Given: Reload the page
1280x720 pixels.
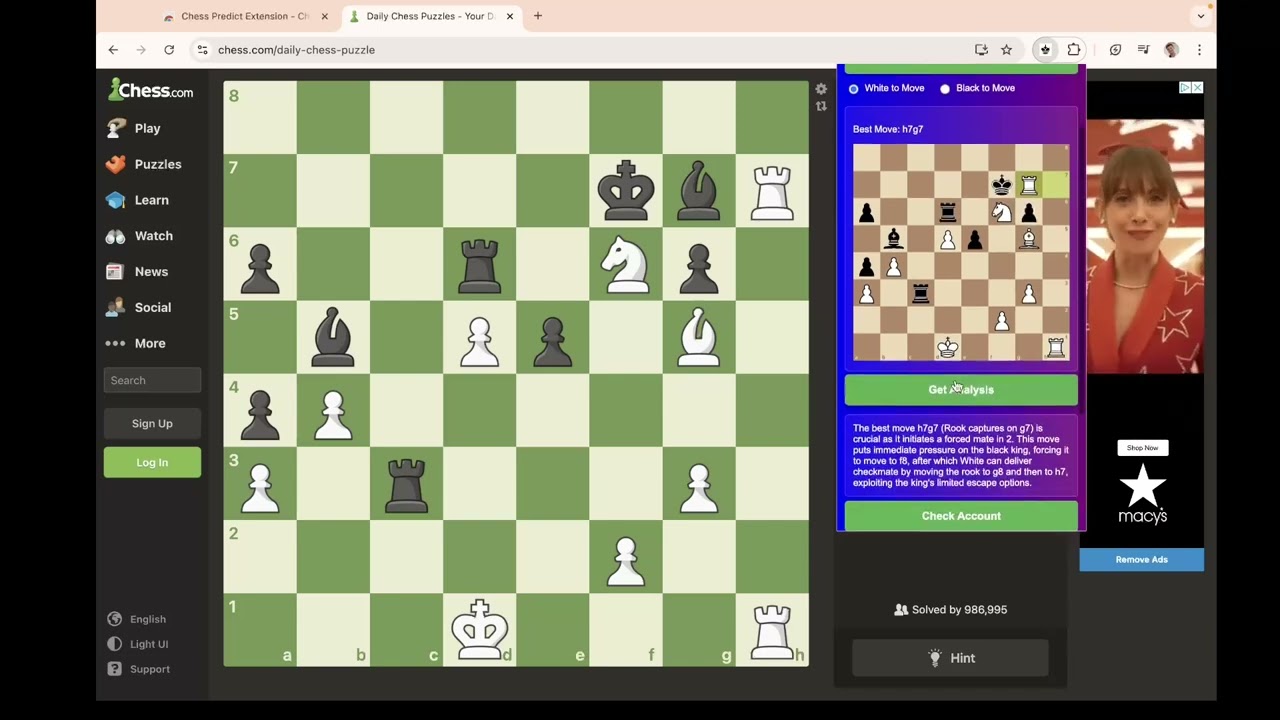Looking at the screenshot, I should pyautogui.click(x=169, y=50).
